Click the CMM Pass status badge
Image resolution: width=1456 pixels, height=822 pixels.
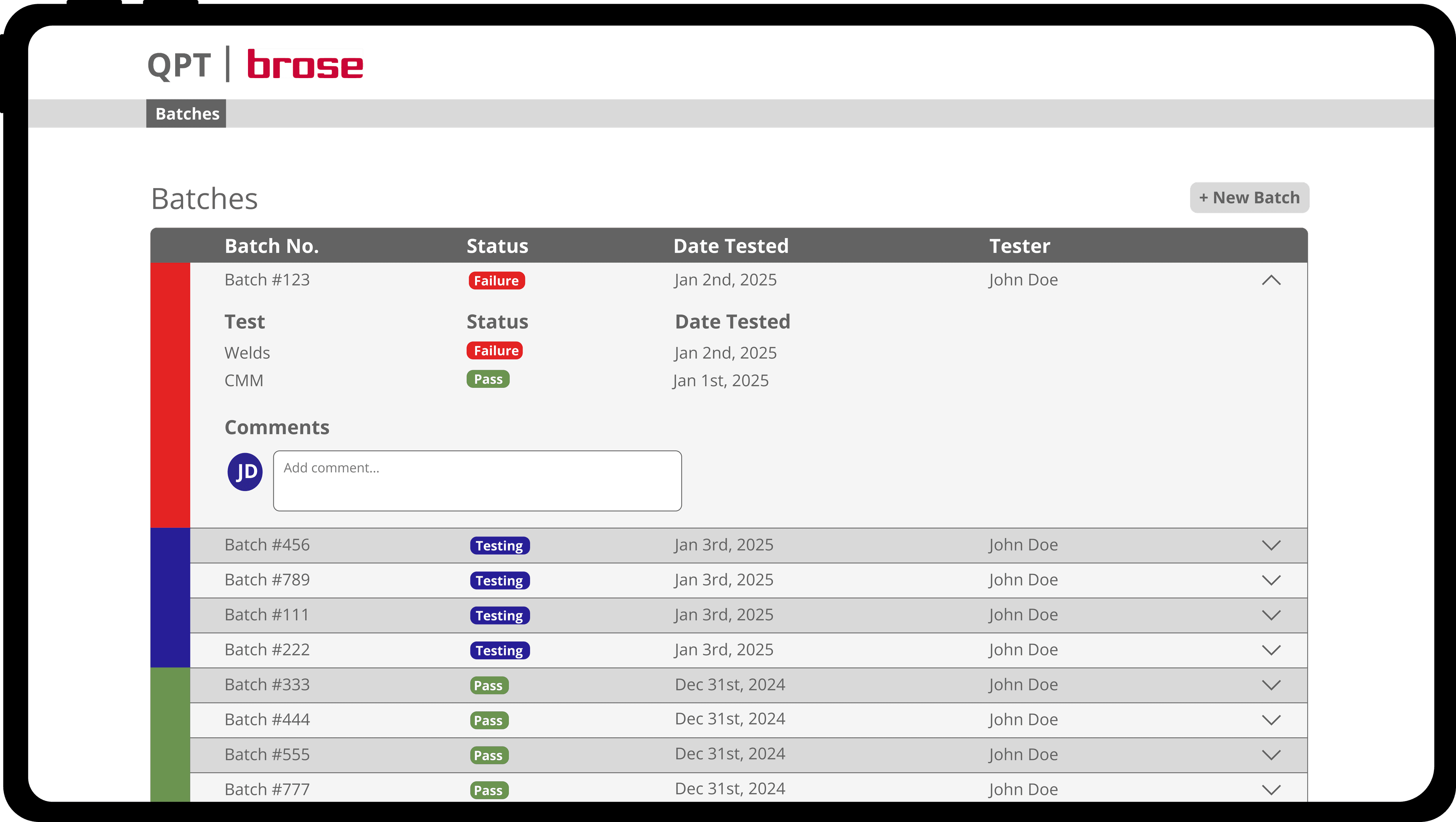click(x=488, y=379)
